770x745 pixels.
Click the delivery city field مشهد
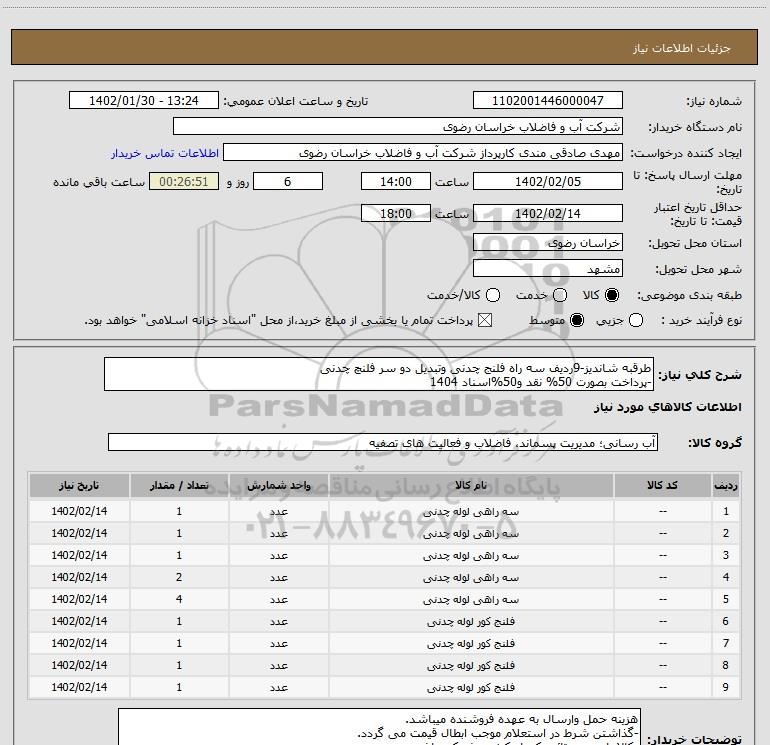[548, 268]
